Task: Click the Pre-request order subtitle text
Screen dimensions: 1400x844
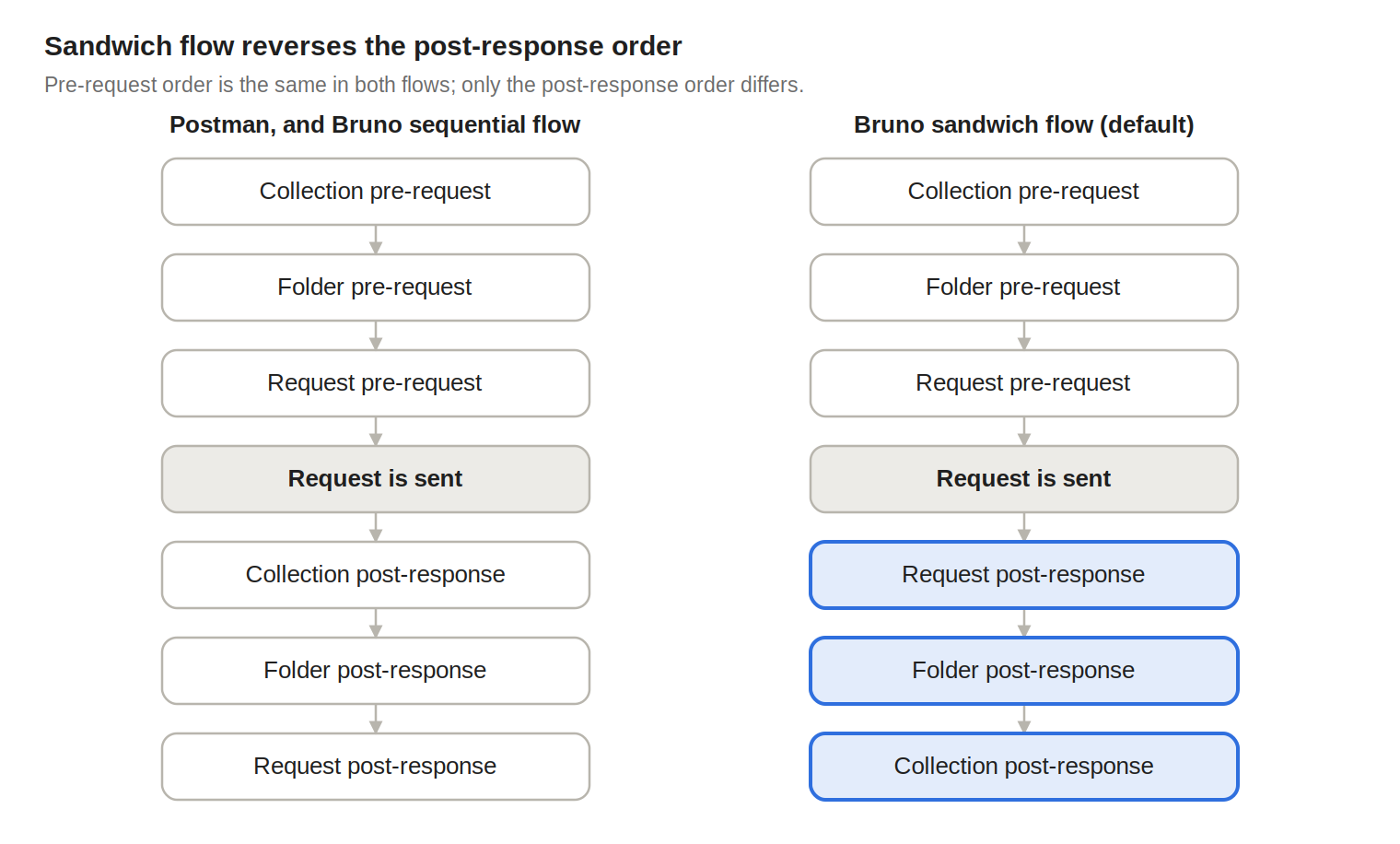Action: point(424,85)
